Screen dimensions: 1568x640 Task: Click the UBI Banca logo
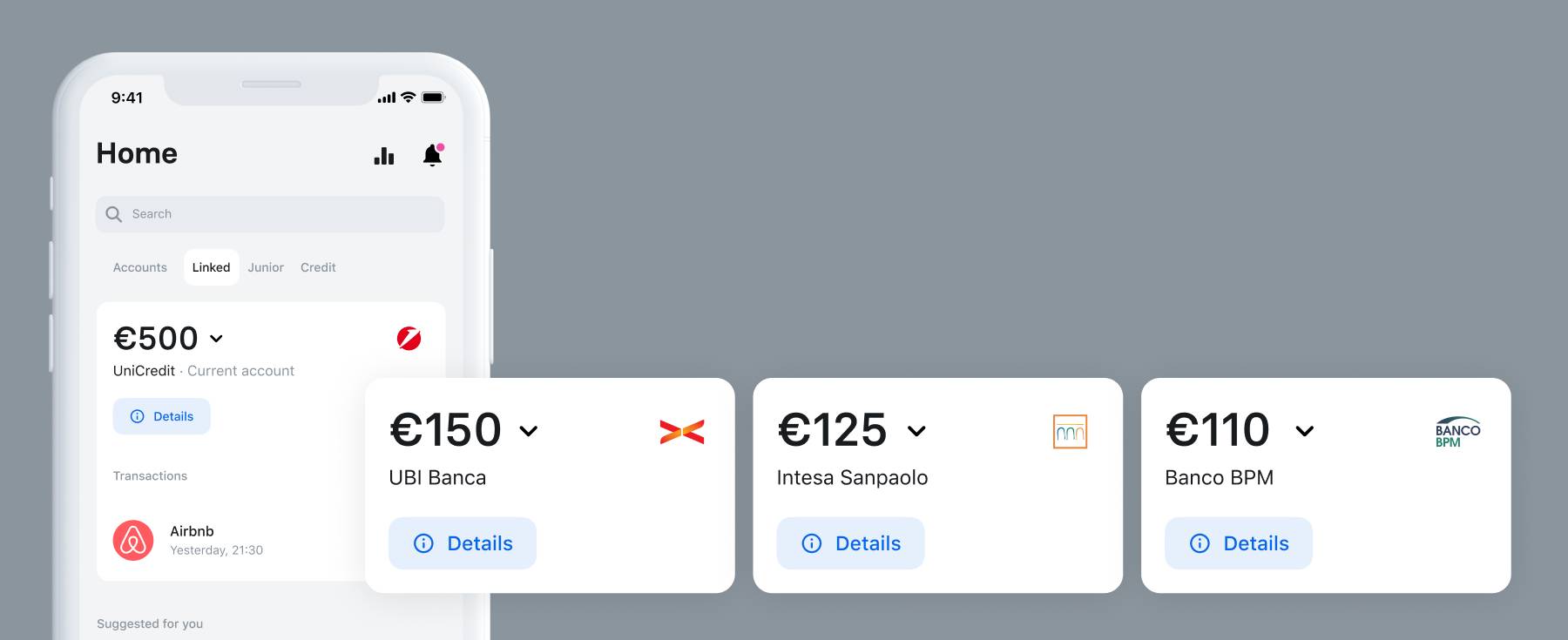(x=682, y=431)
